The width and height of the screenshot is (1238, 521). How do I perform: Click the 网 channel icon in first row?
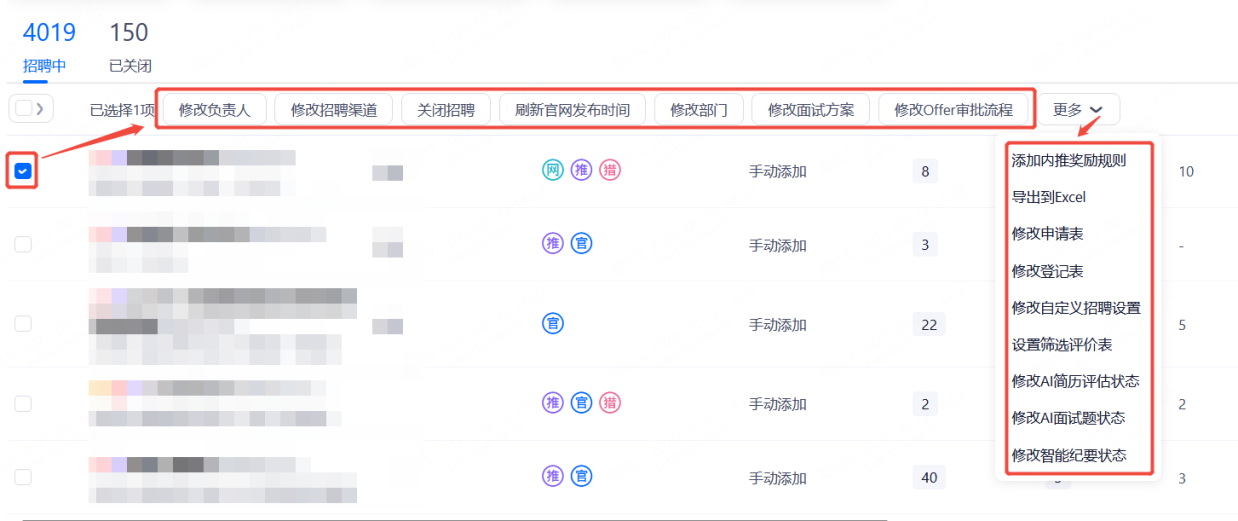(x=552, y=171)
